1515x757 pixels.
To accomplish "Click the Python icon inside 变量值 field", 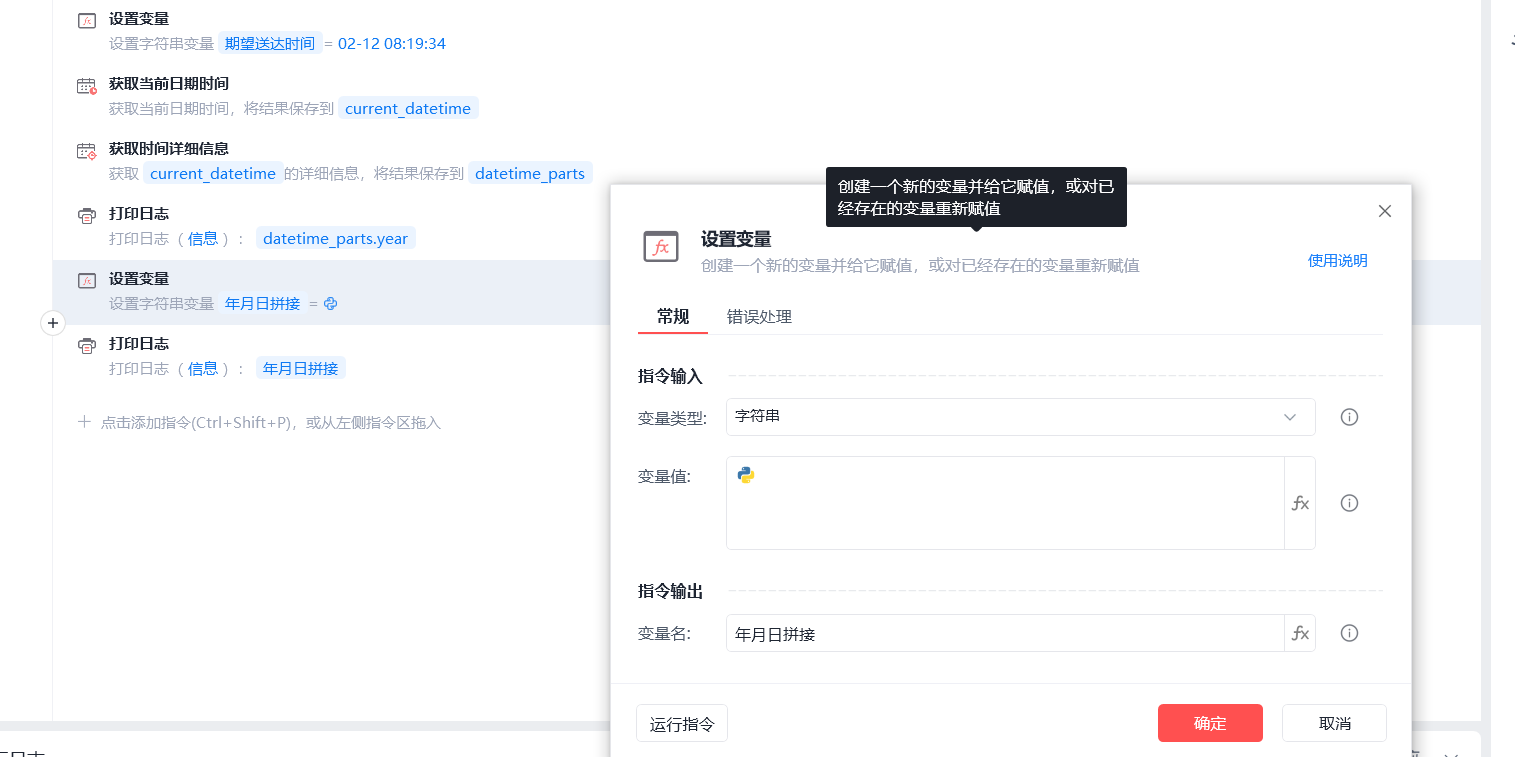I will [x=745, y=475].
